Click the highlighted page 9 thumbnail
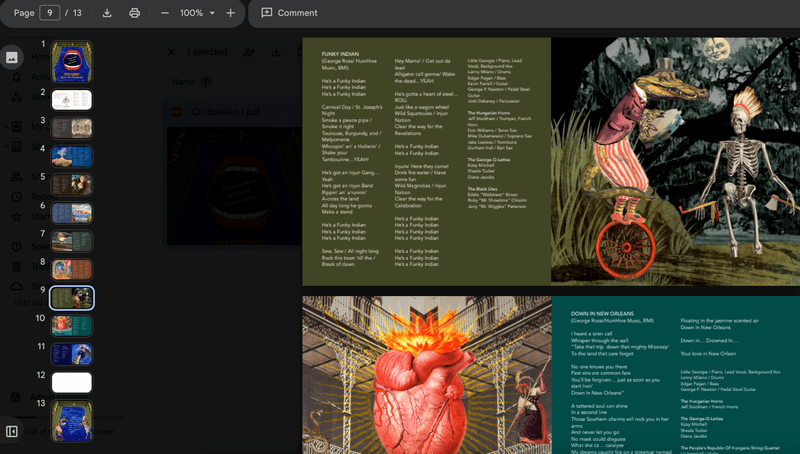 coord(72,298)
